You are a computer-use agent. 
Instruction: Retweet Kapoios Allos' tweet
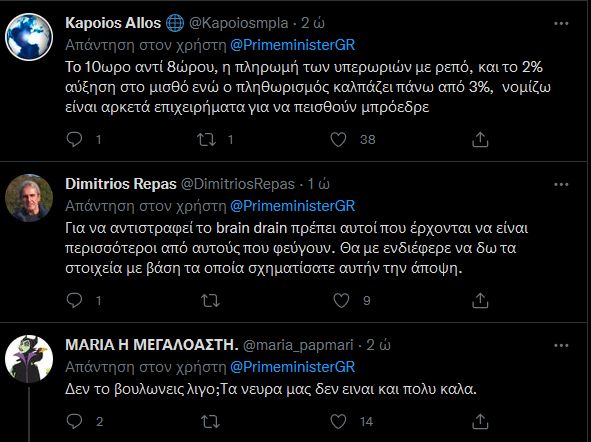(207, 140)
